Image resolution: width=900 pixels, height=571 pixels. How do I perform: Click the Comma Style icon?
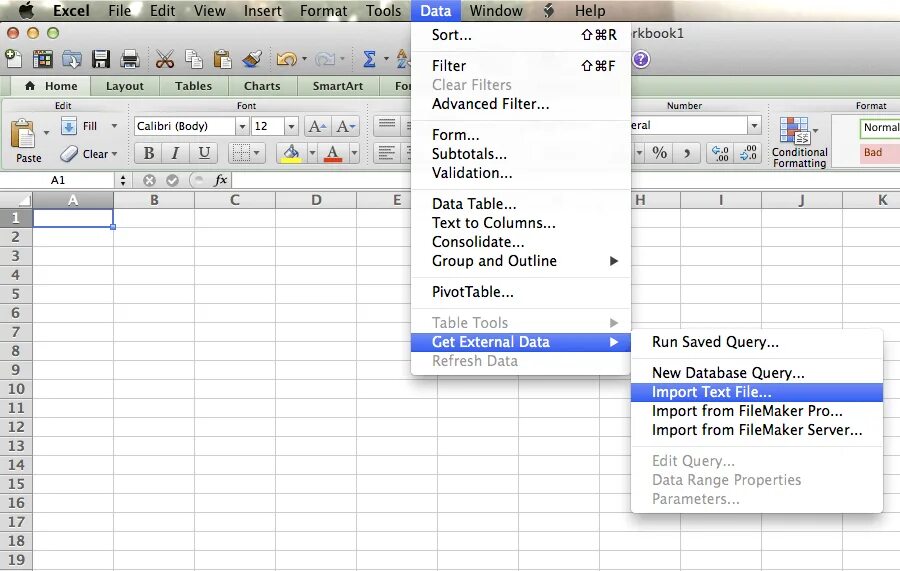coord(687,153)
